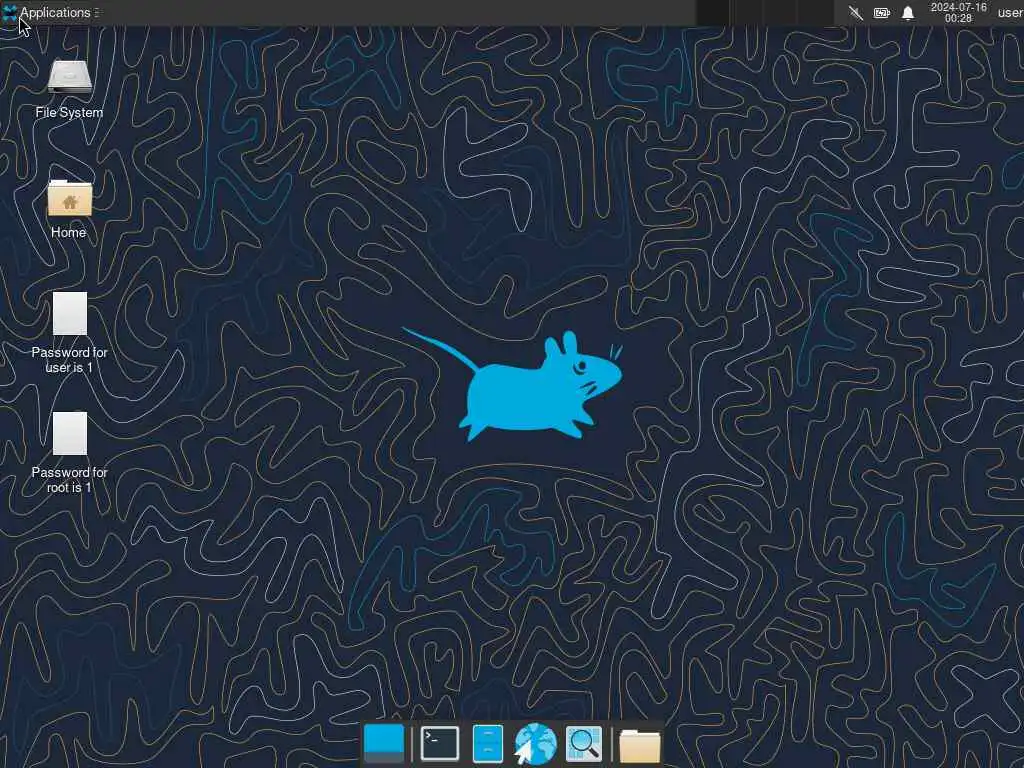
Task: Click the clock showing 2024-07-16 00:28
Action: point(958,12)
